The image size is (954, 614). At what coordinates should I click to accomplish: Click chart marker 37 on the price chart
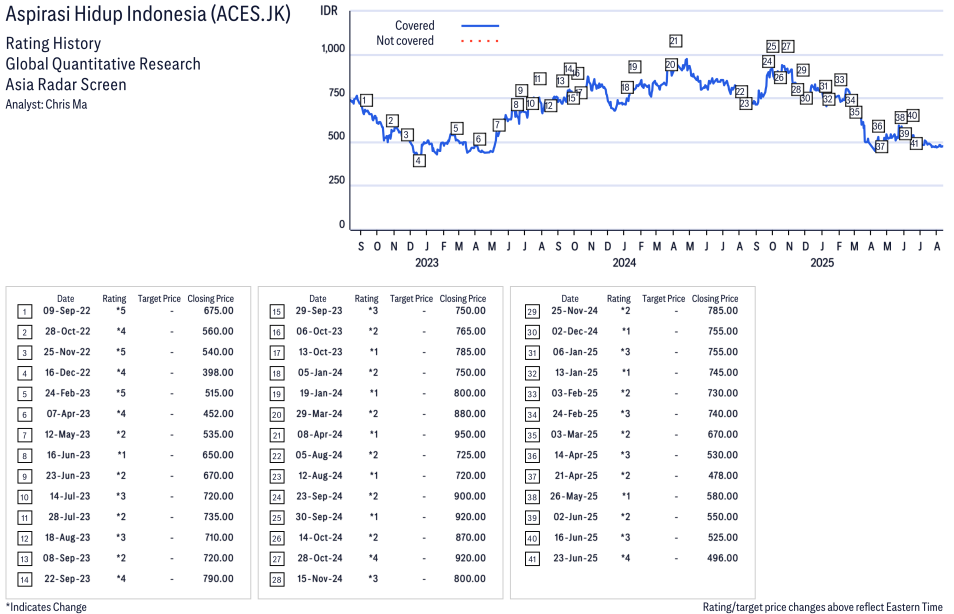(x=881, y=147)
